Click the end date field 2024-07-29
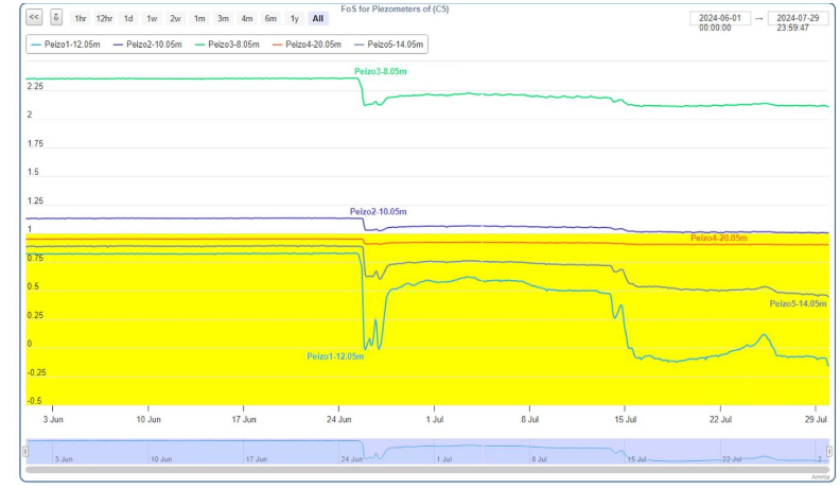This screenshot has width=840, height=490. tap(798, 22)
